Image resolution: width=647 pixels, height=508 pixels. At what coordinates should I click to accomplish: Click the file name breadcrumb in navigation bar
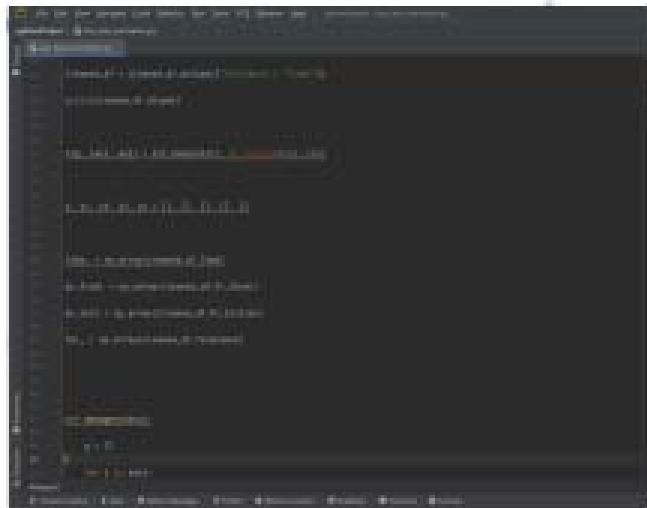pos(110,31)
